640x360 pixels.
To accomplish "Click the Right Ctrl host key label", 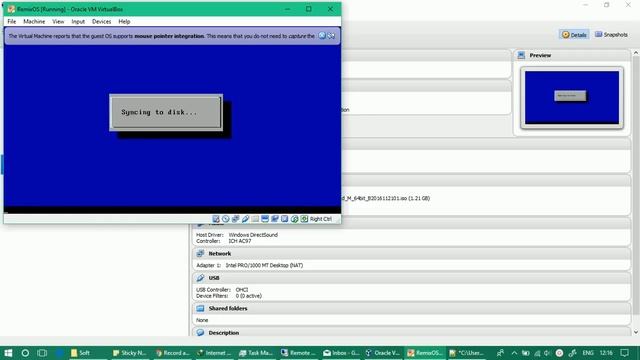I will click(x=320, y=219).
